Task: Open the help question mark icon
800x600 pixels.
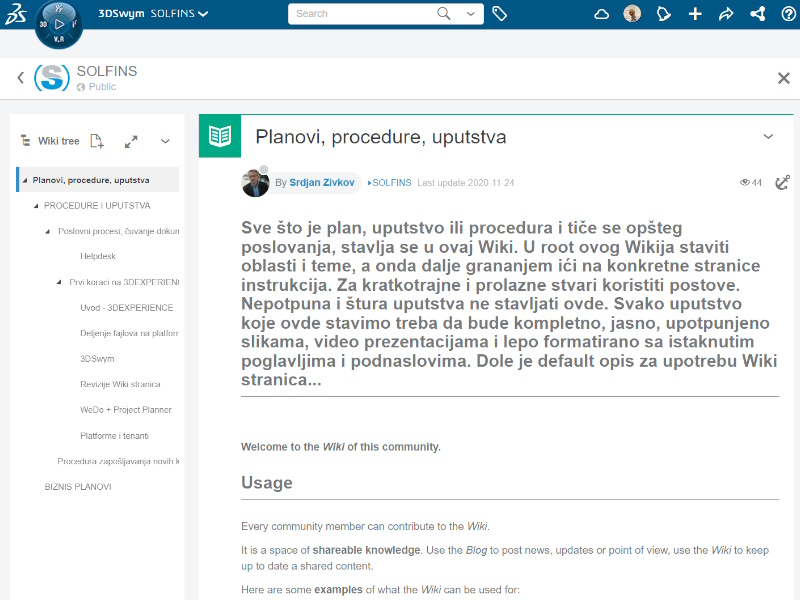Action: 788,14
